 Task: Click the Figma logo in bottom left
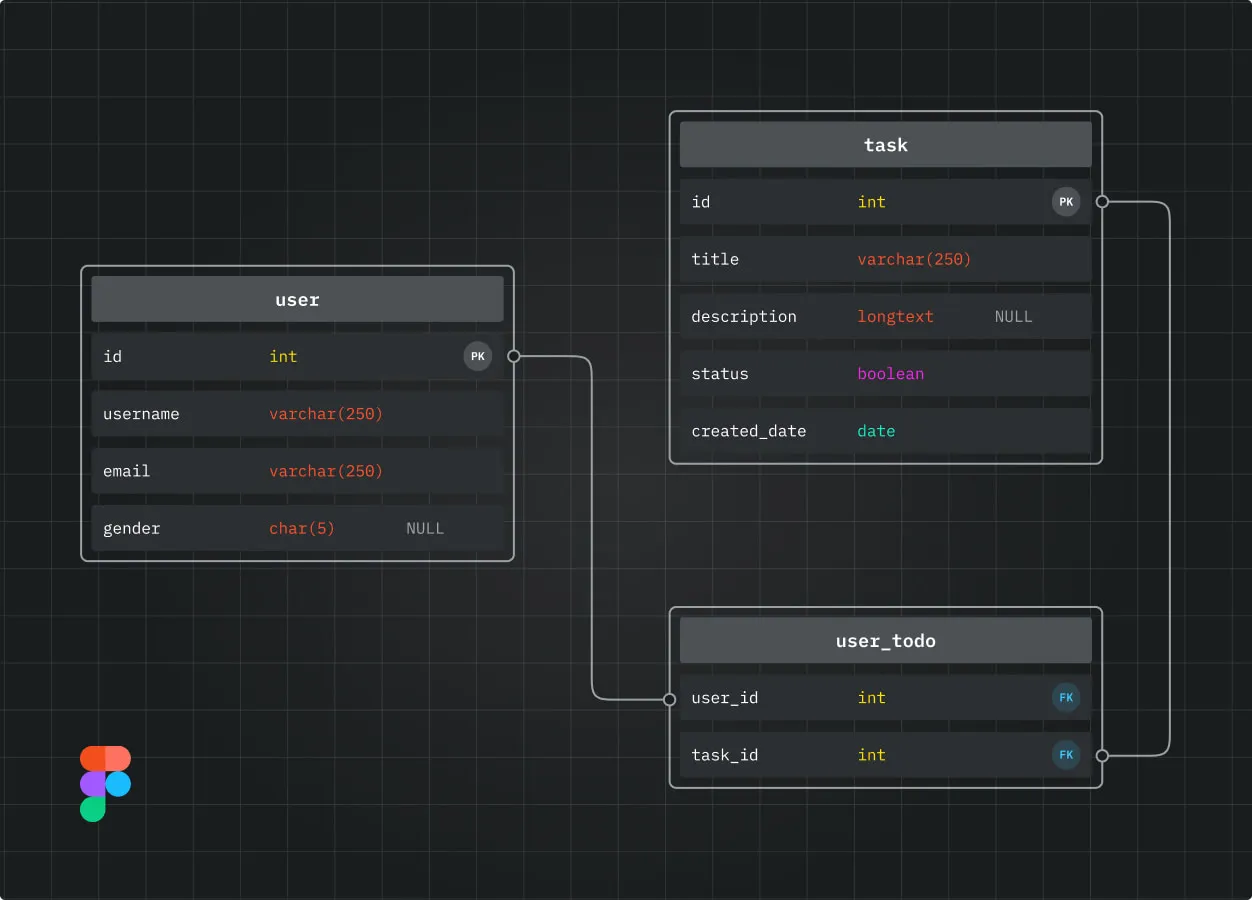tap(104, 781)
